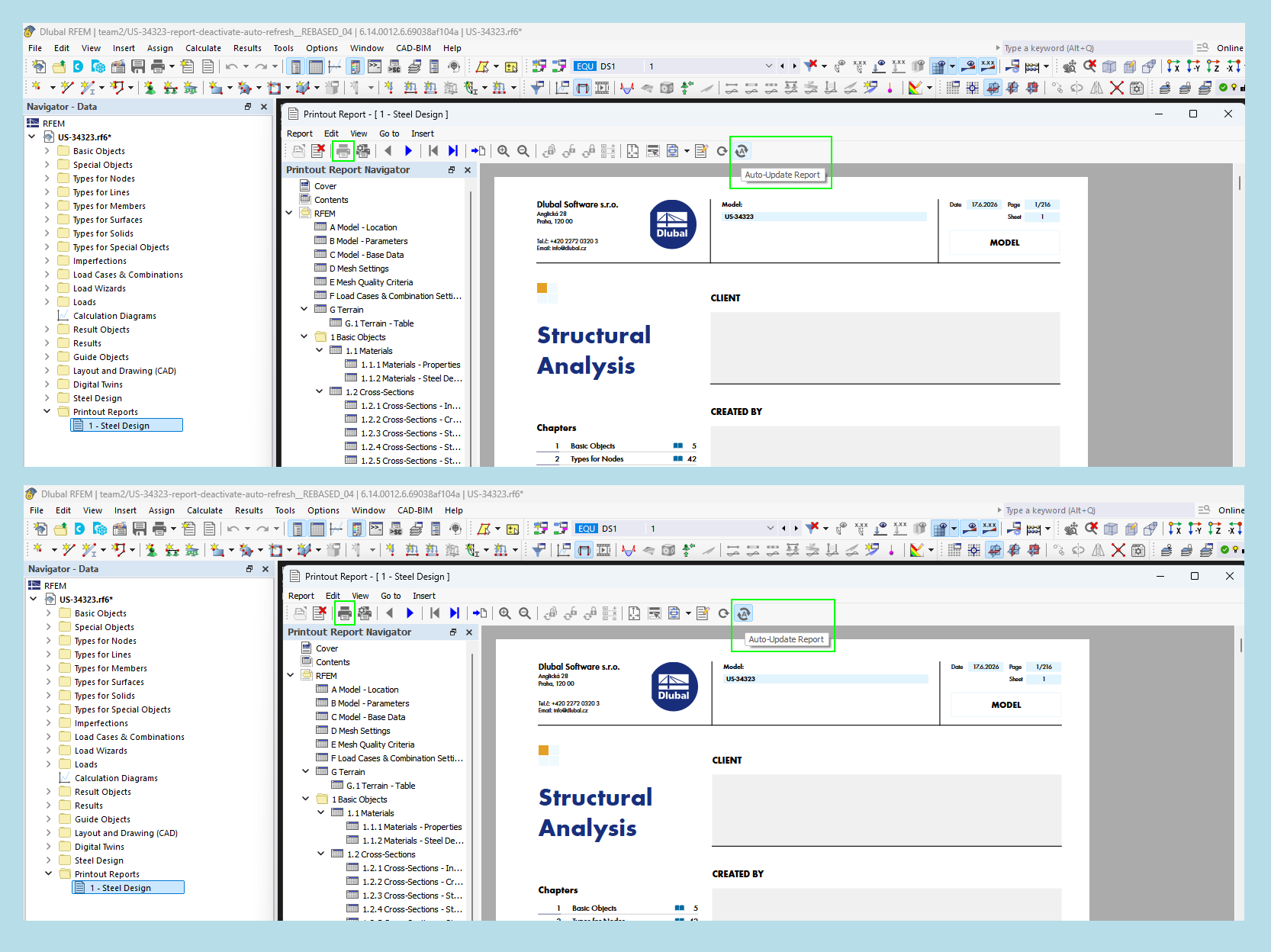Close the upper Printout Report Navigator panel
The height and width of the screenshot is (952, 1271).
click(468, 170)
